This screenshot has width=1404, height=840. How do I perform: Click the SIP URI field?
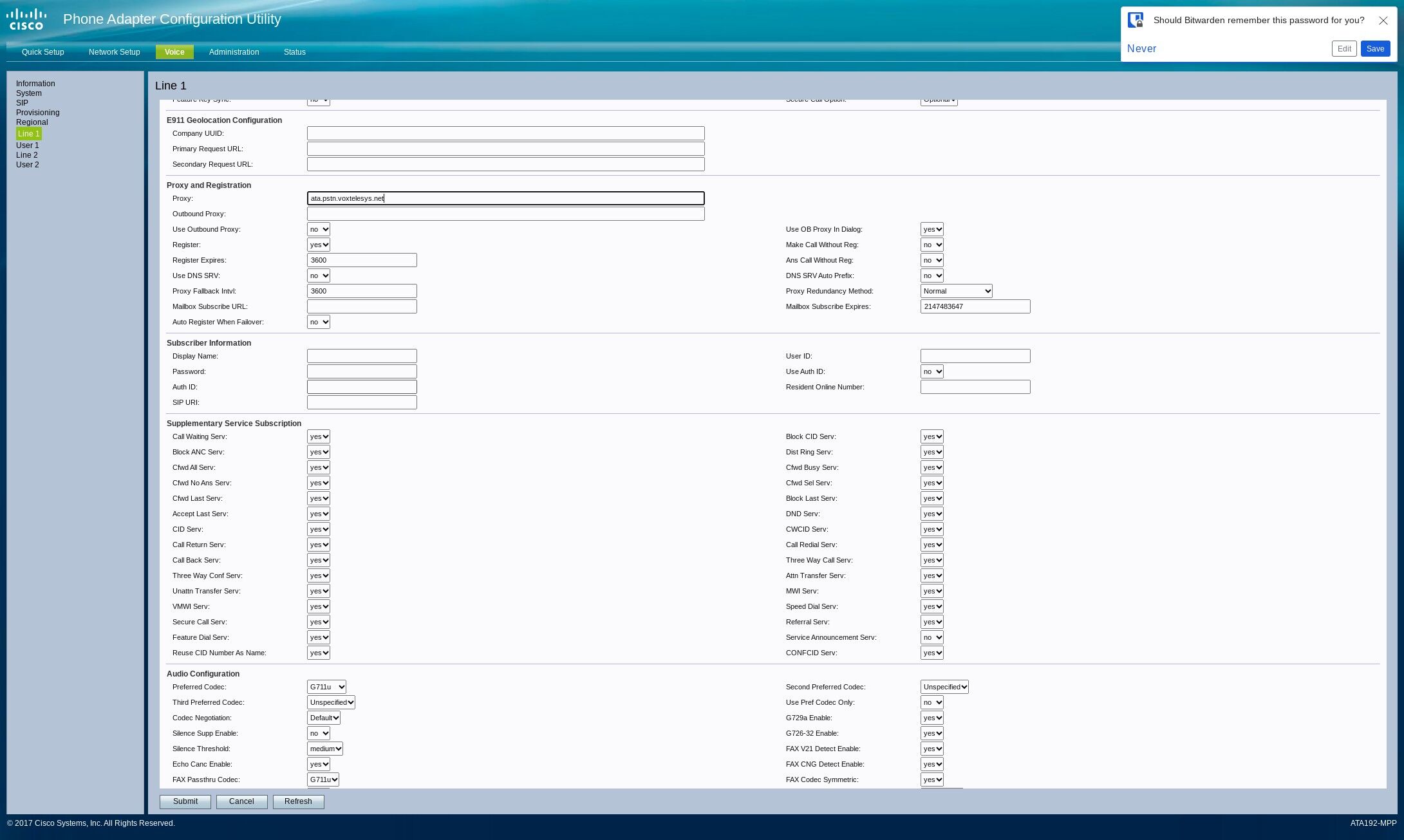[362, 402]
